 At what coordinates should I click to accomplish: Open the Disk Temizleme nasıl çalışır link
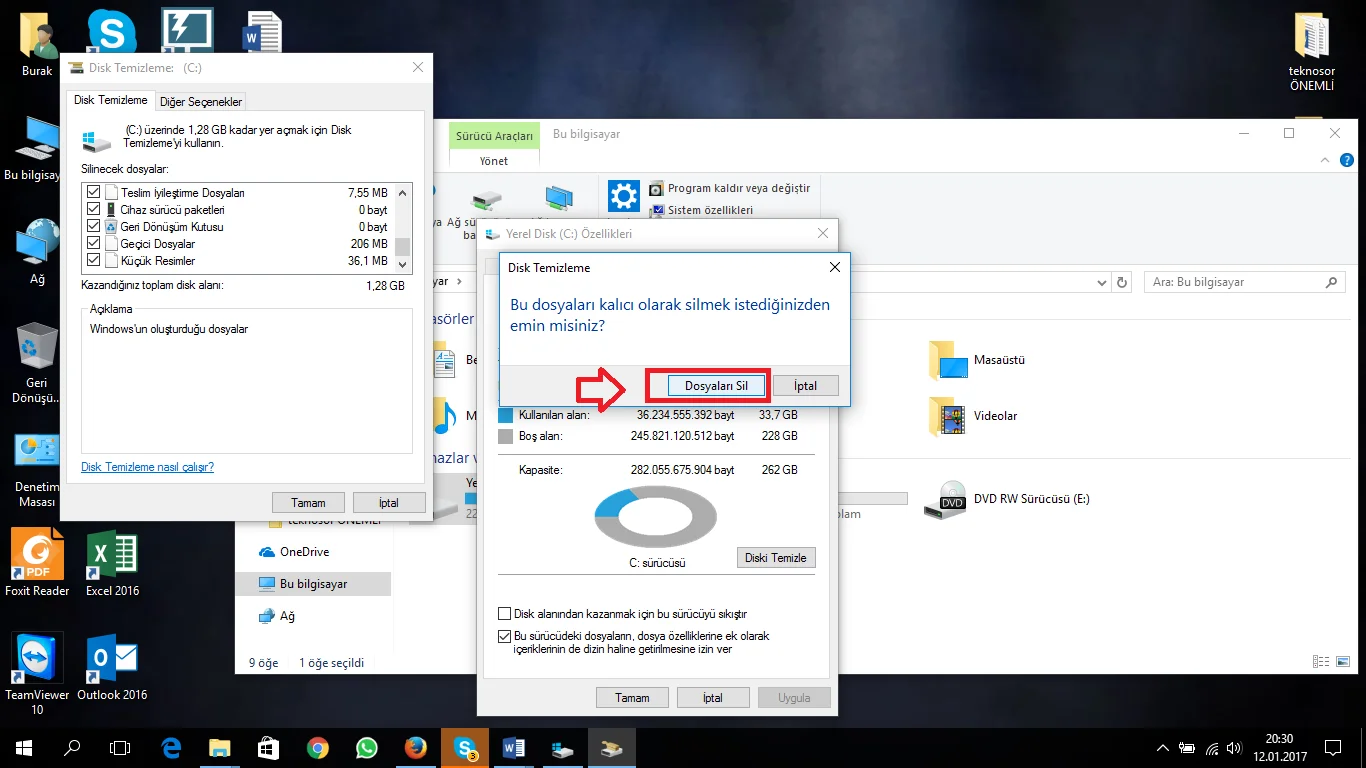click(147, 467)
